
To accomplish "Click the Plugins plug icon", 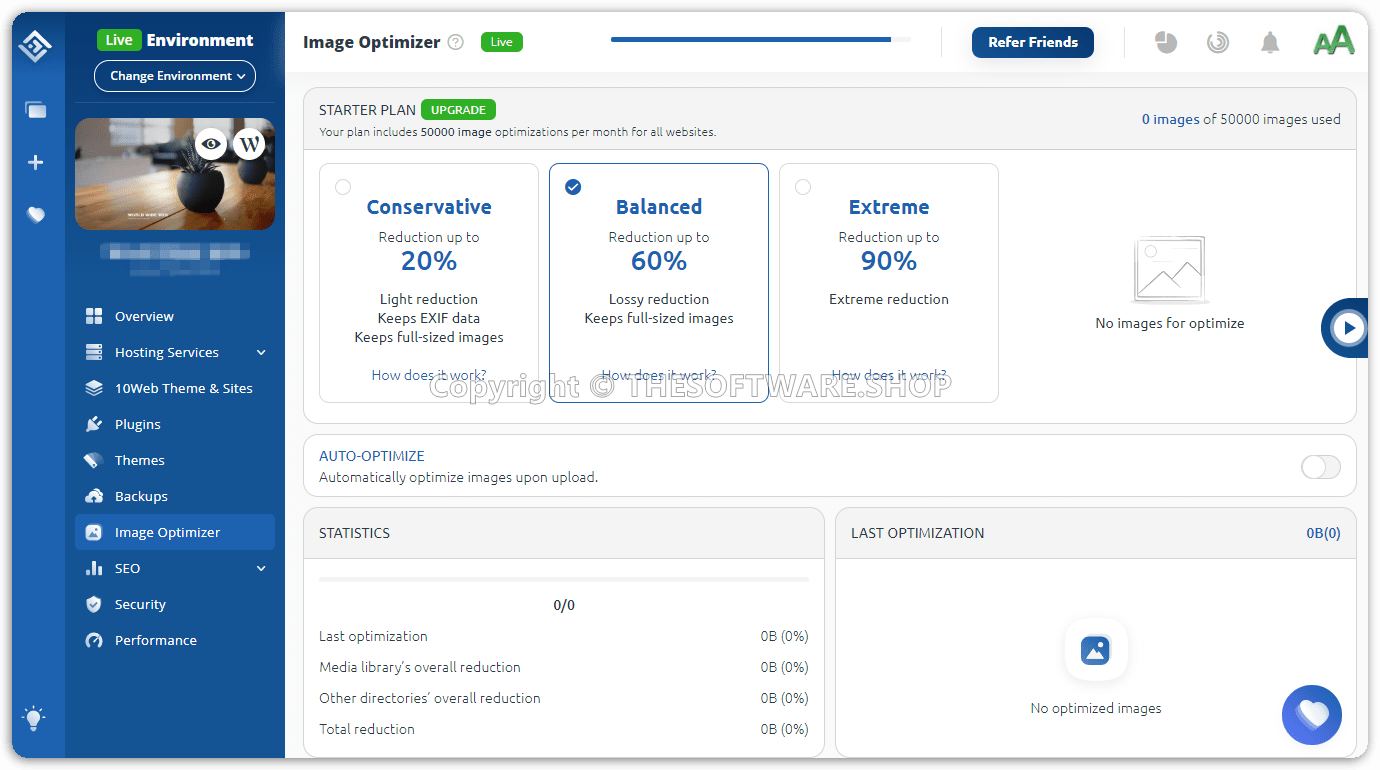I will tap(94, 424).
